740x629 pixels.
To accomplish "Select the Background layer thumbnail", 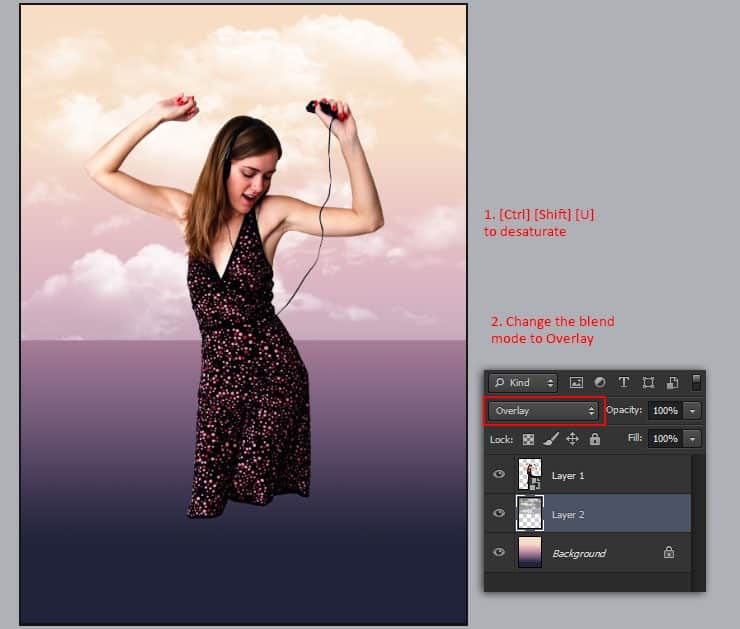I will (530, 552).
